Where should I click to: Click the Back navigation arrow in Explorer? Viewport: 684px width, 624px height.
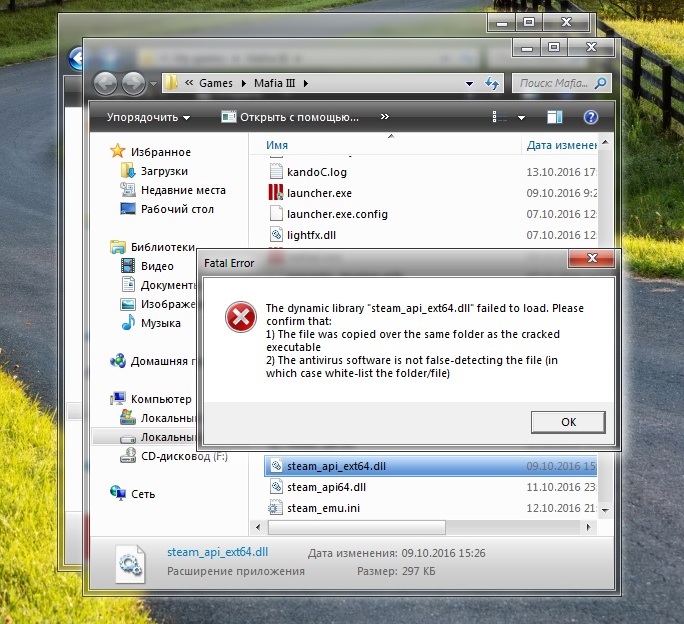click(105, 83)
